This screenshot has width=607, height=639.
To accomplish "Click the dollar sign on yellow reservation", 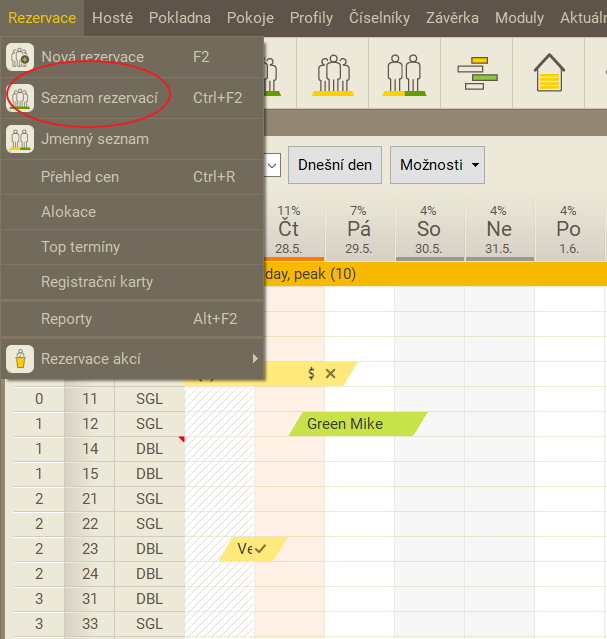I will point(312,374).
